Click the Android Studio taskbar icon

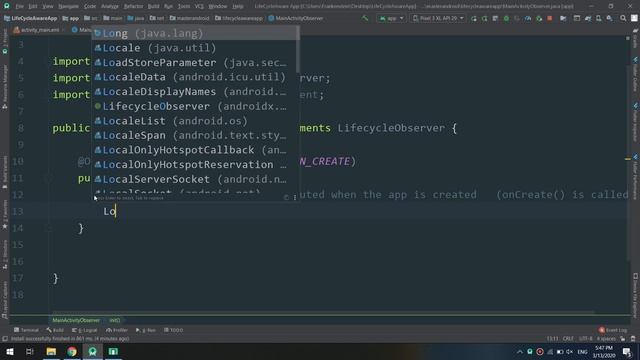pos(93,351)
